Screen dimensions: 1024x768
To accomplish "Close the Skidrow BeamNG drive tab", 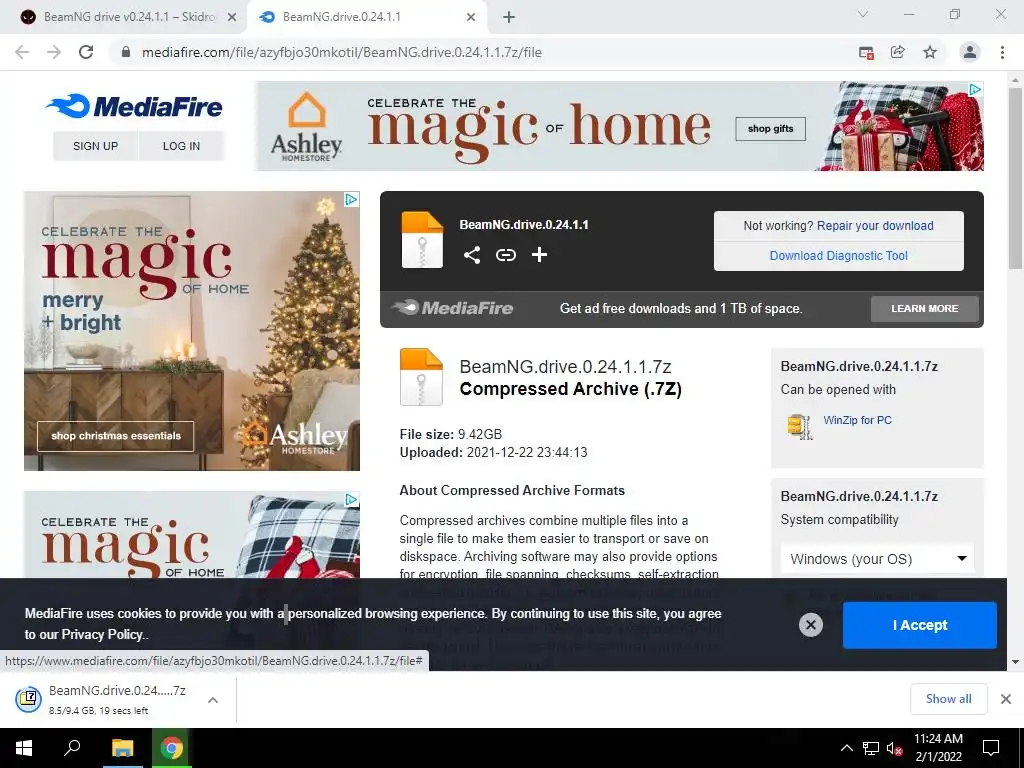I will pos(232,17).
